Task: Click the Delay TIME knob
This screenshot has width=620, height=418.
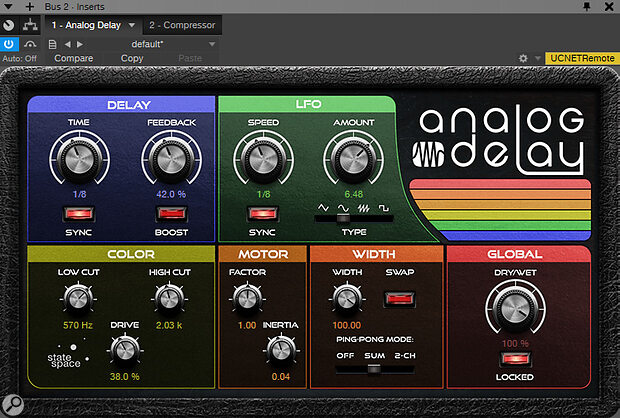Action: pos(79,158)
